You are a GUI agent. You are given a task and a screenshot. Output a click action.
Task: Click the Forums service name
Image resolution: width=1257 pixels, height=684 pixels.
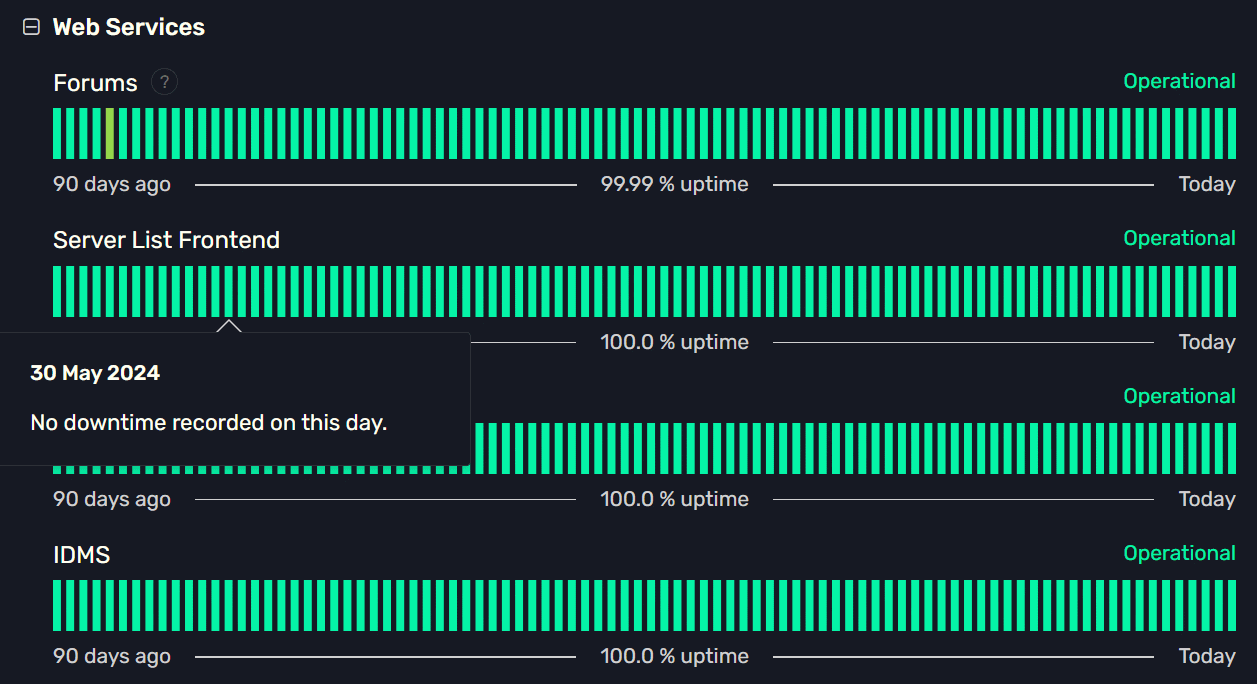(95, 83)
